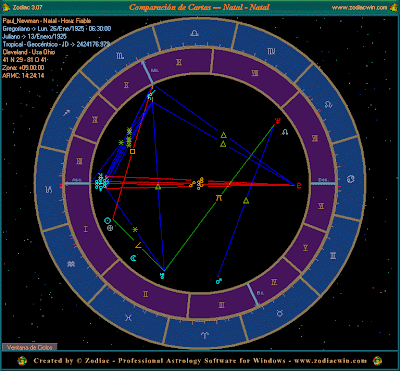Viewport: 400px width, 371px height.
Task: Click the Gemini sign in the zodiac ring
Action: pyautogui.click(x=333, y=256)
